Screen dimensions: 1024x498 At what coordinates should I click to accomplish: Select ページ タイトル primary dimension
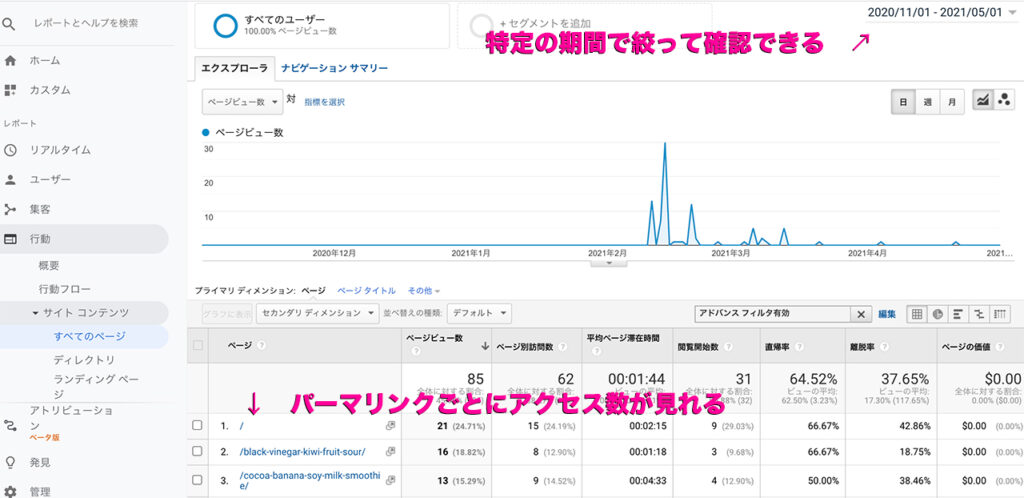(x=366, y=290)
